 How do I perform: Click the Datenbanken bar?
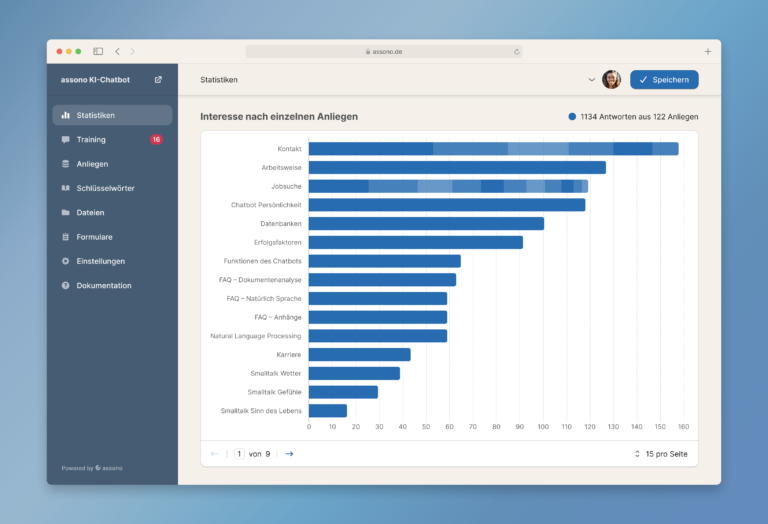coord(427,223)
